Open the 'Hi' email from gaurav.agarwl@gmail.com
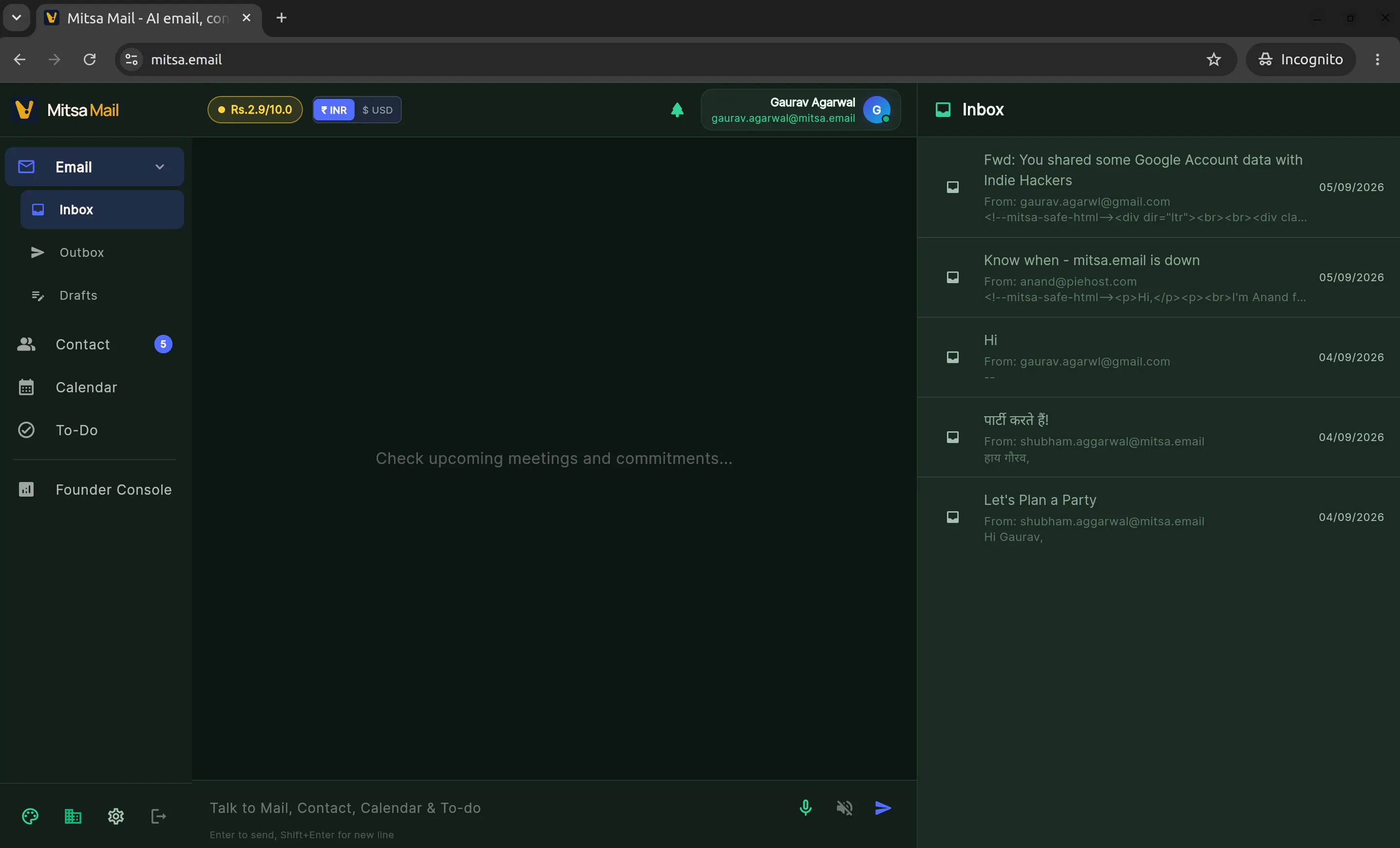Viewport: 1400px width, 848px height. point(1158,358)
